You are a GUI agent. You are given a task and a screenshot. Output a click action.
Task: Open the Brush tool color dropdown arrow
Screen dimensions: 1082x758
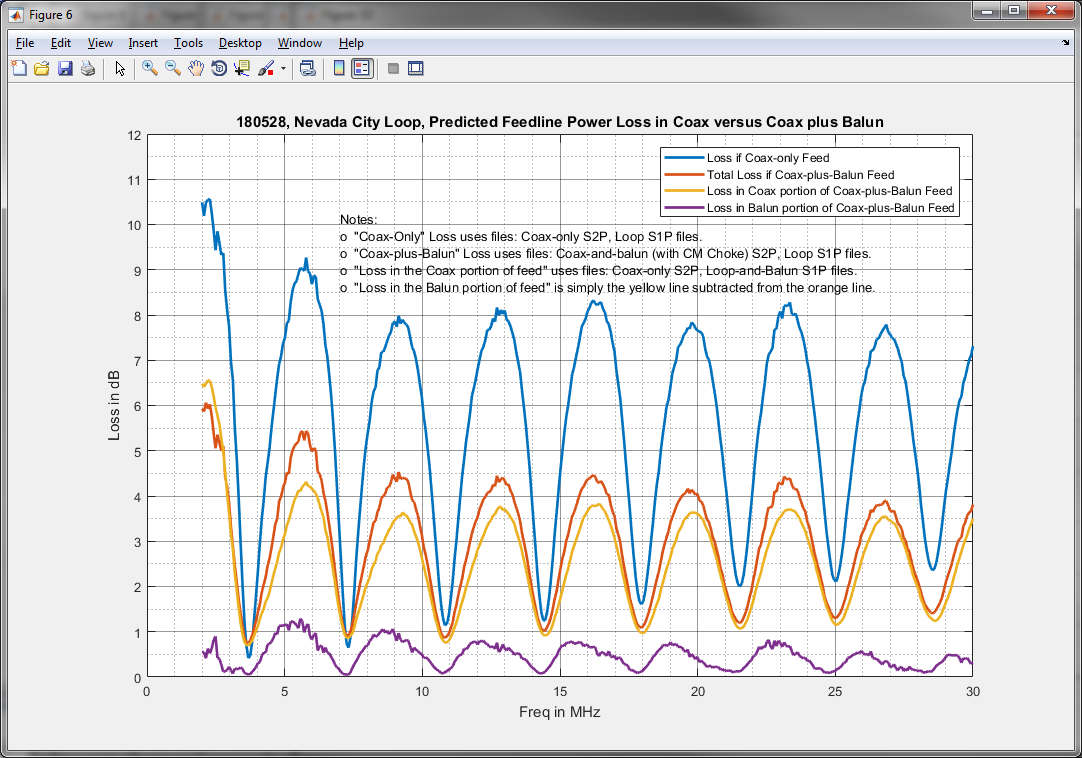[283, 68]
